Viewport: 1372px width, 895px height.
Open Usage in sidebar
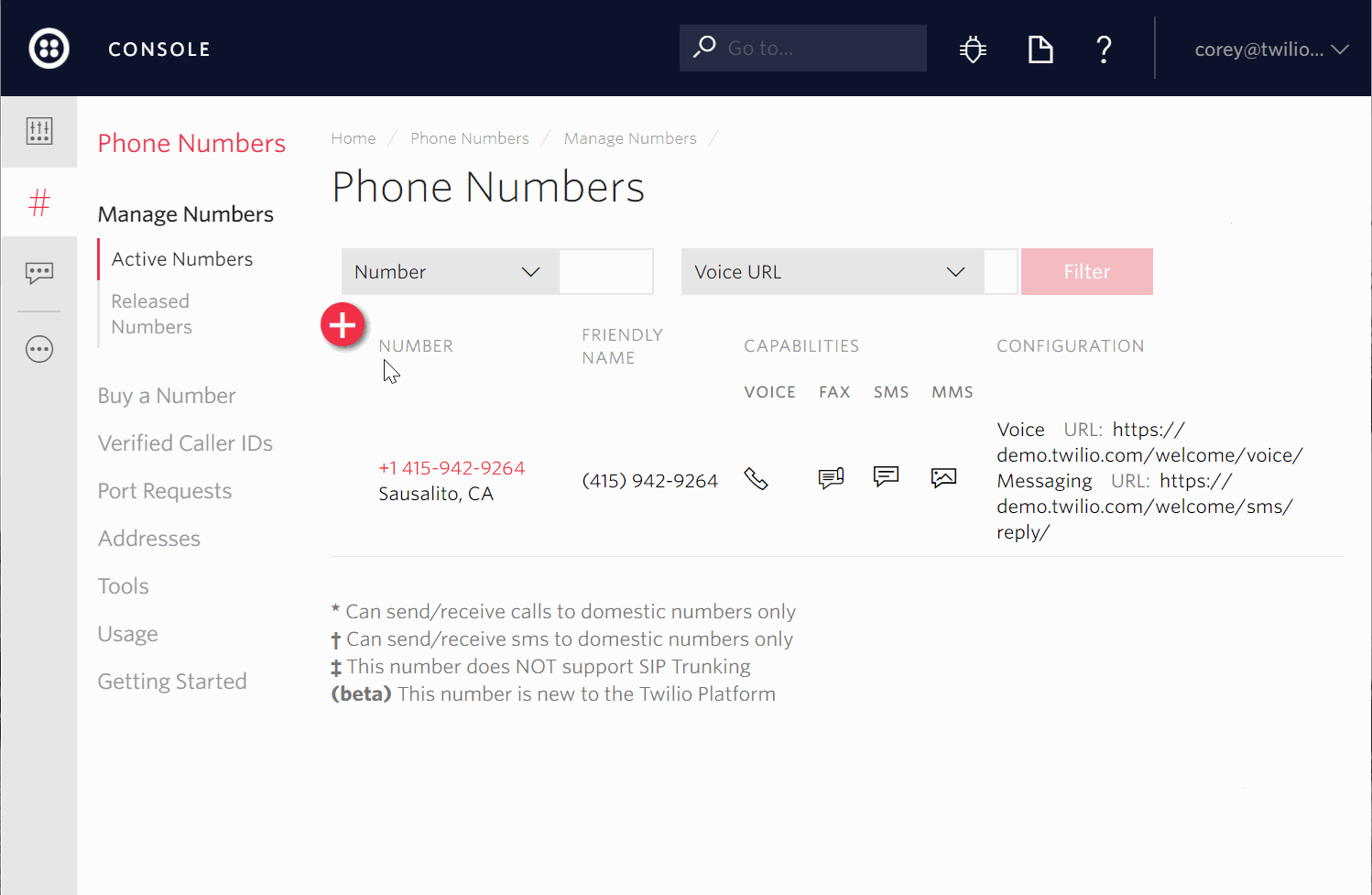point(128,634)
